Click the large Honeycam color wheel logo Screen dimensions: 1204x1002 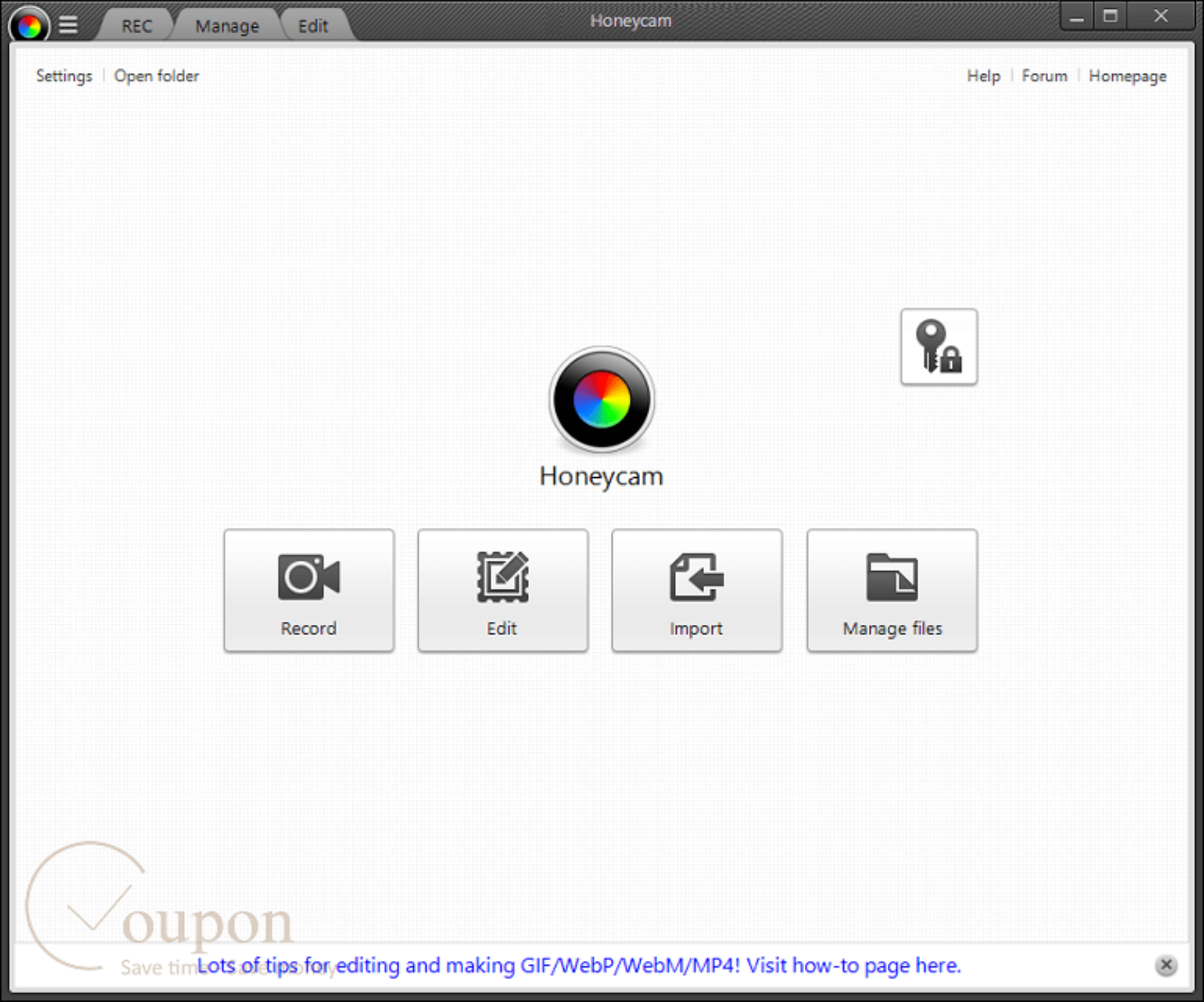pyautogui.click(x=601, y=400)
